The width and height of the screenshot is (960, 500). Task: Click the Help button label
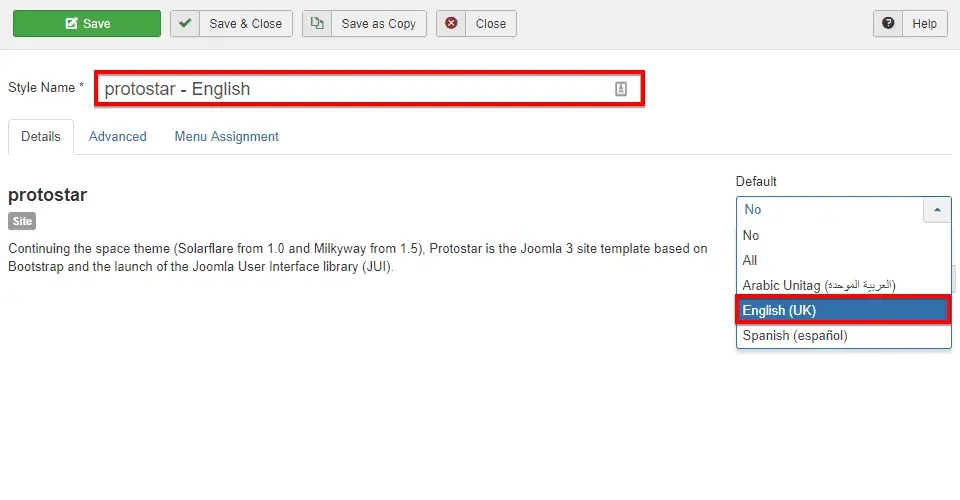coord(924,23)
